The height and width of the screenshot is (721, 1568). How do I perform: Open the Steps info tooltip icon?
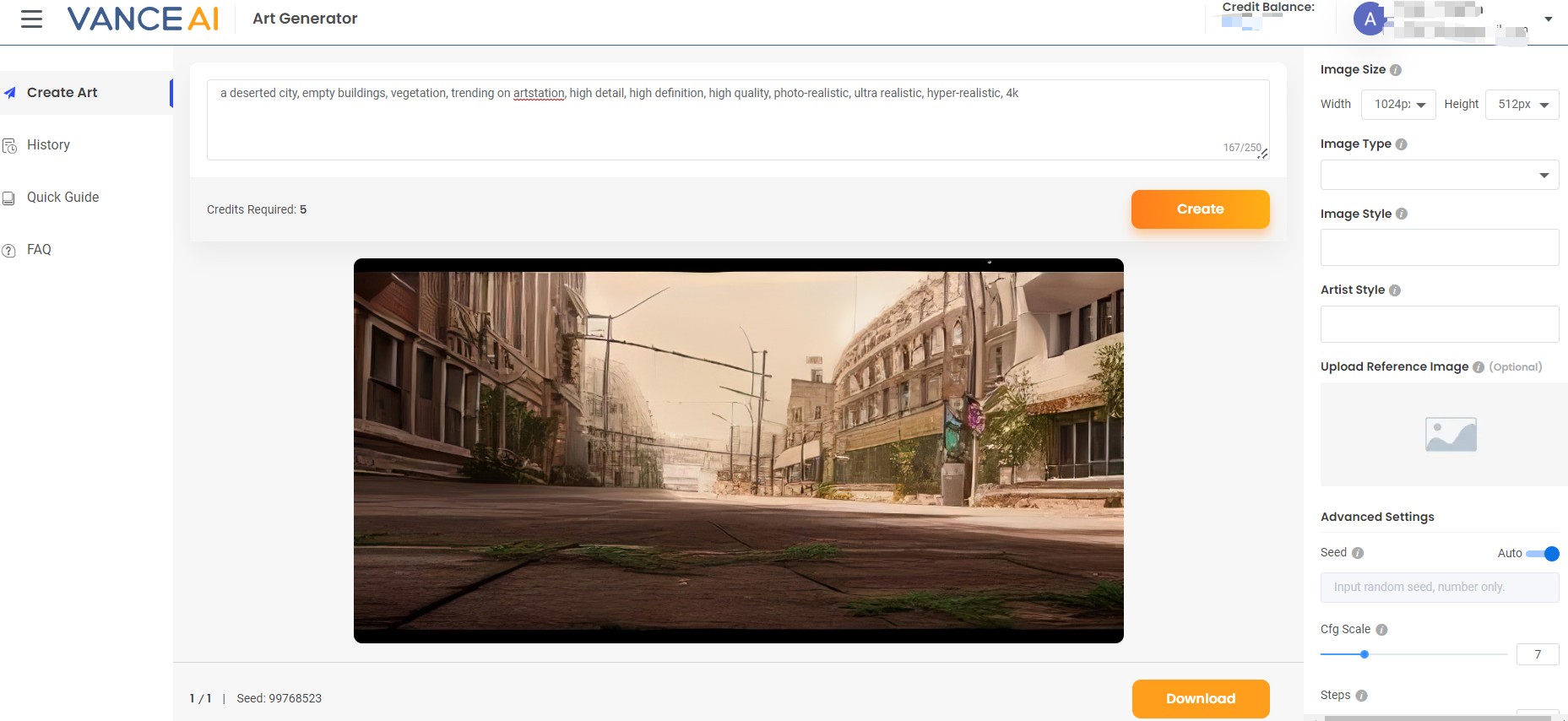(1362, 696)
